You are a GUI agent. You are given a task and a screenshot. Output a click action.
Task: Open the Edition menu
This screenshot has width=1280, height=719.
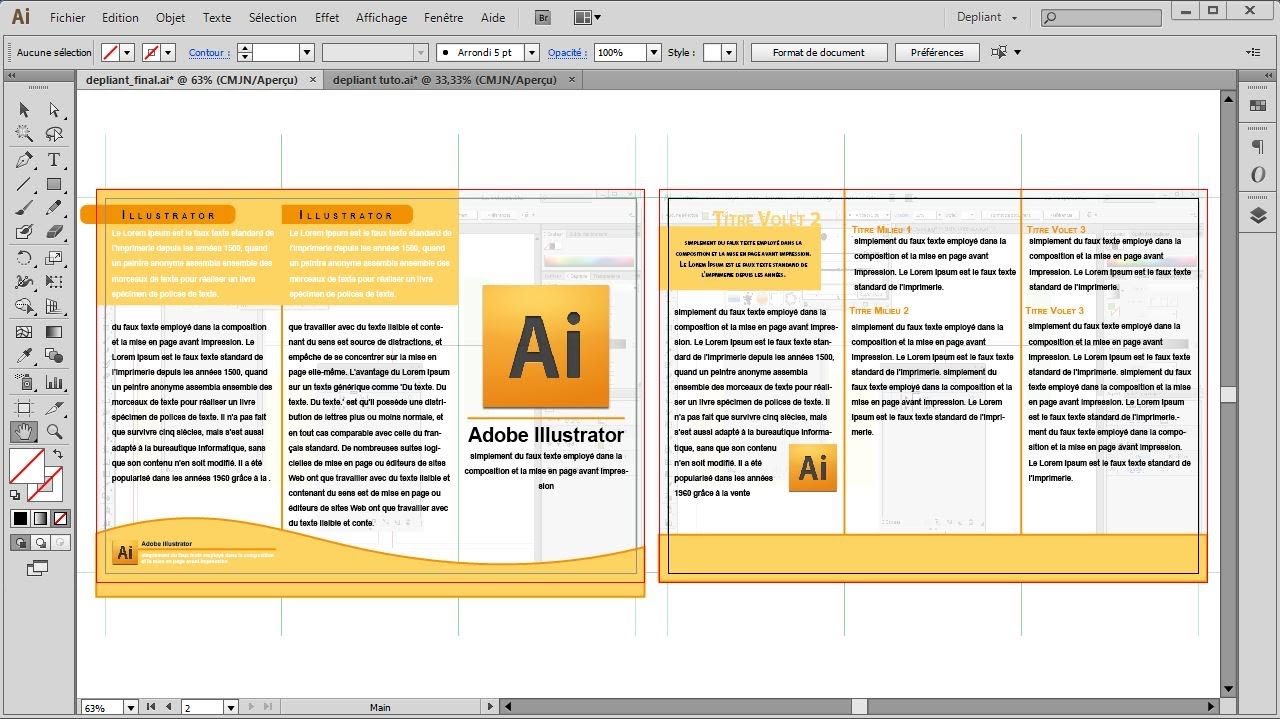tap(120, 17)
